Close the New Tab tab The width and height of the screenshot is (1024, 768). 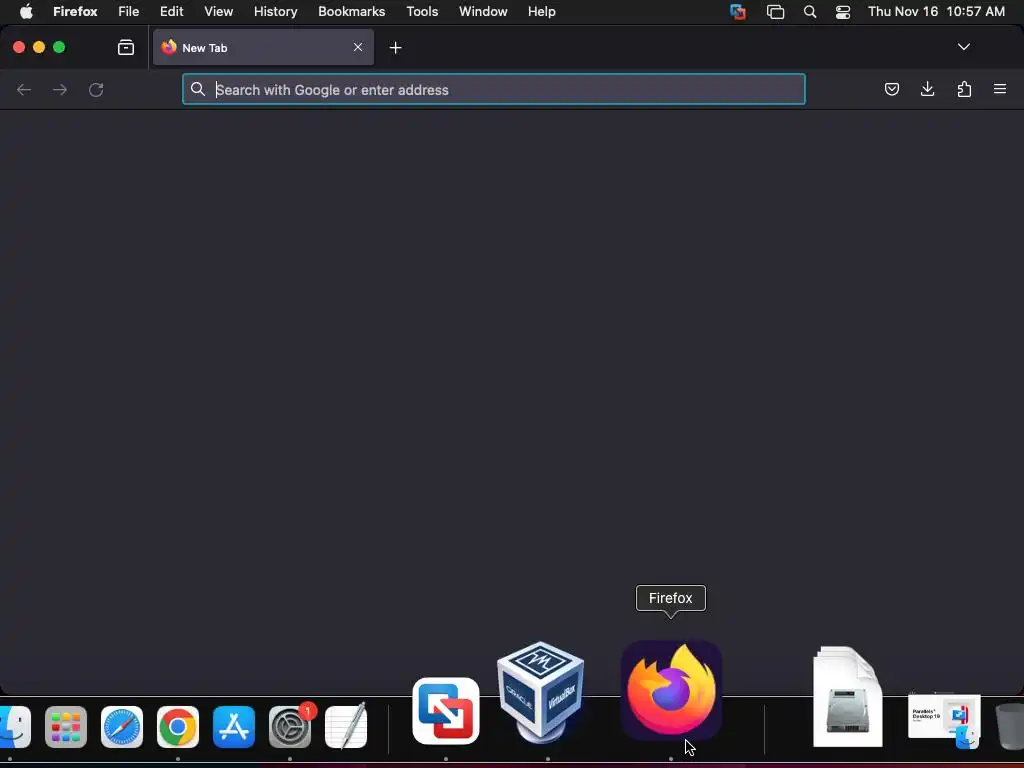(358, 47)
